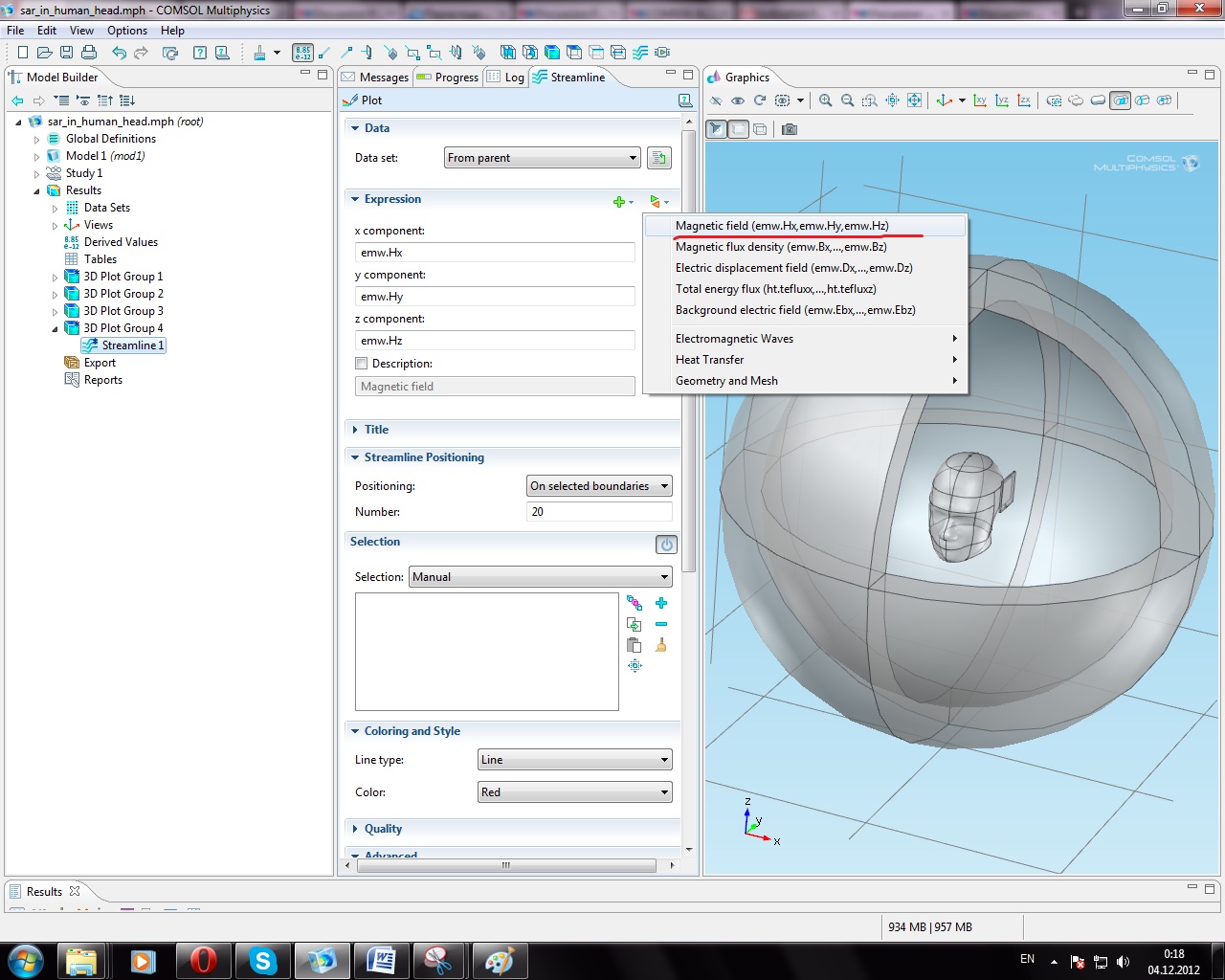Open the File menu
Screen dimensions: 1225x980
click(x=15, y=31)
